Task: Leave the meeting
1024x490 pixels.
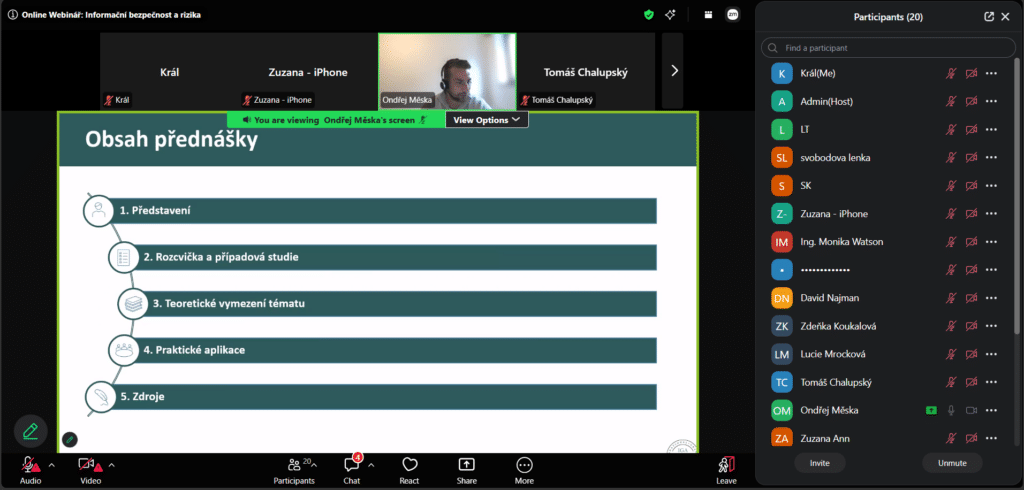Action: click(726, 470)
